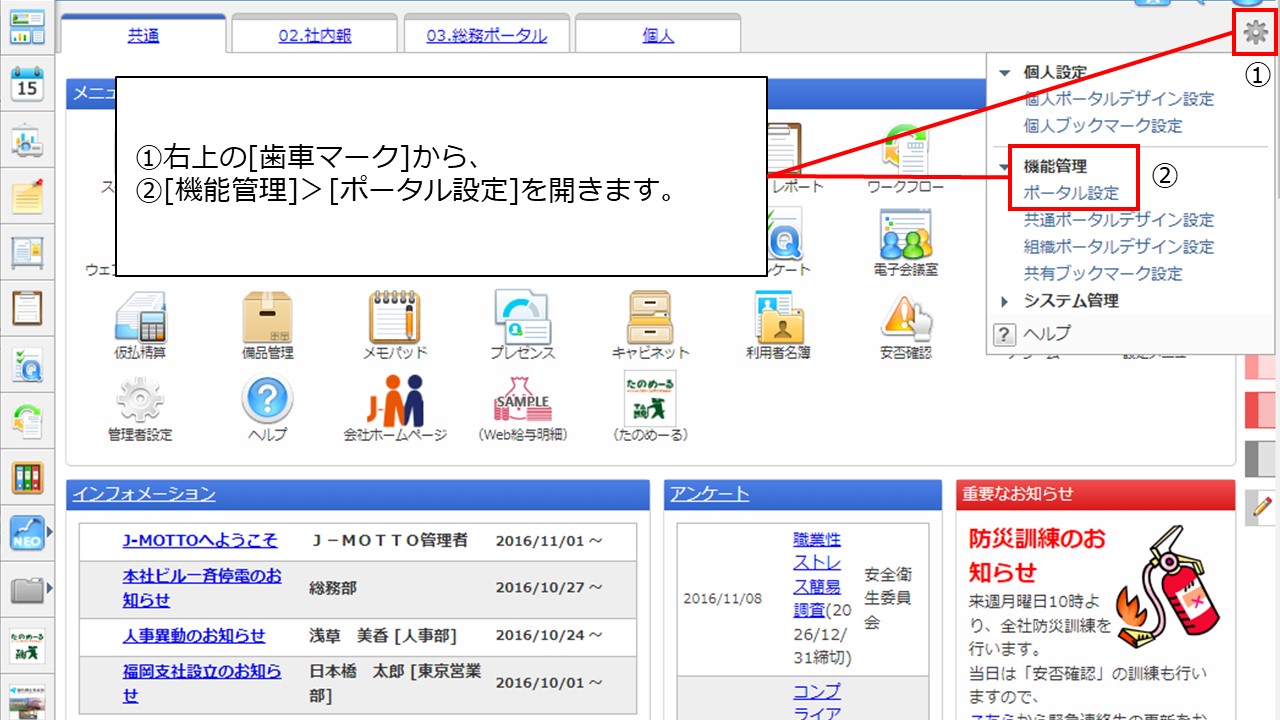
Task: Open the 仮払精算 icon
Action: coord(140,318)
